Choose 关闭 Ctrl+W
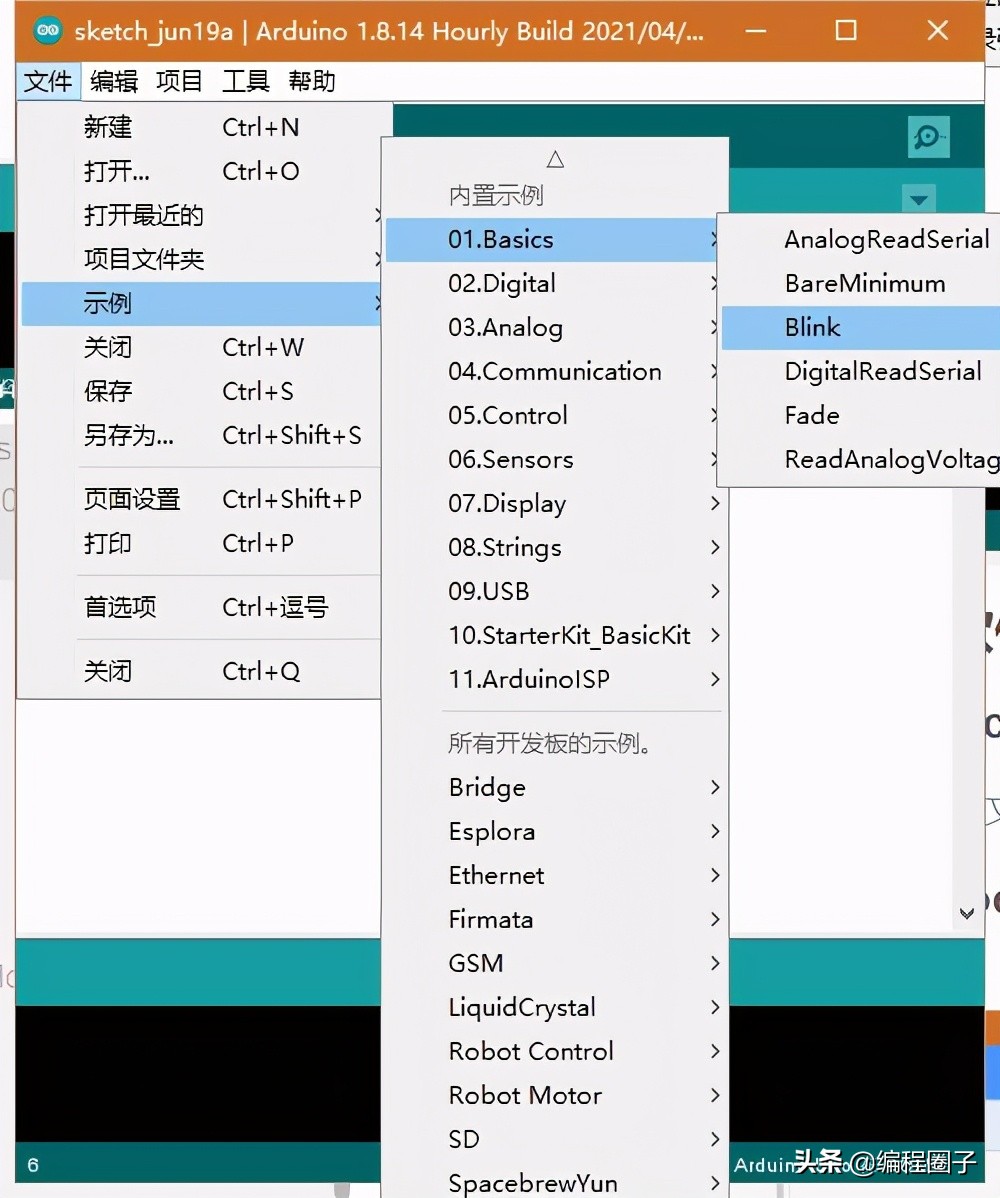 pos(201,348)
